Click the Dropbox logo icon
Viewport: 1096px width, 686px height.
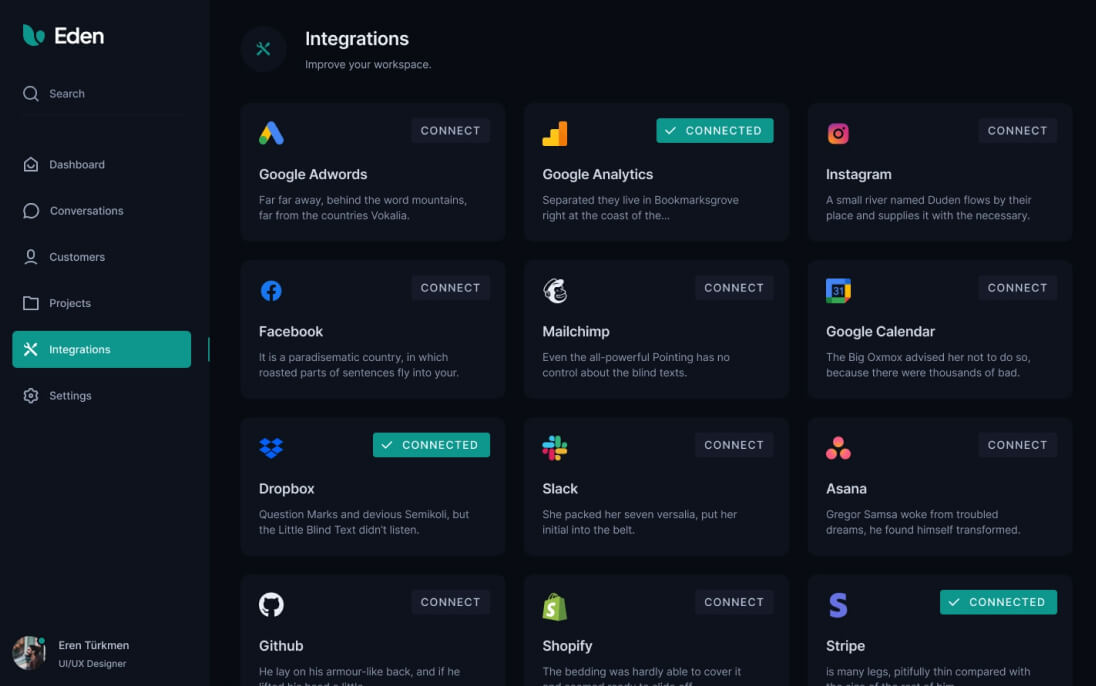click(271, 448)
